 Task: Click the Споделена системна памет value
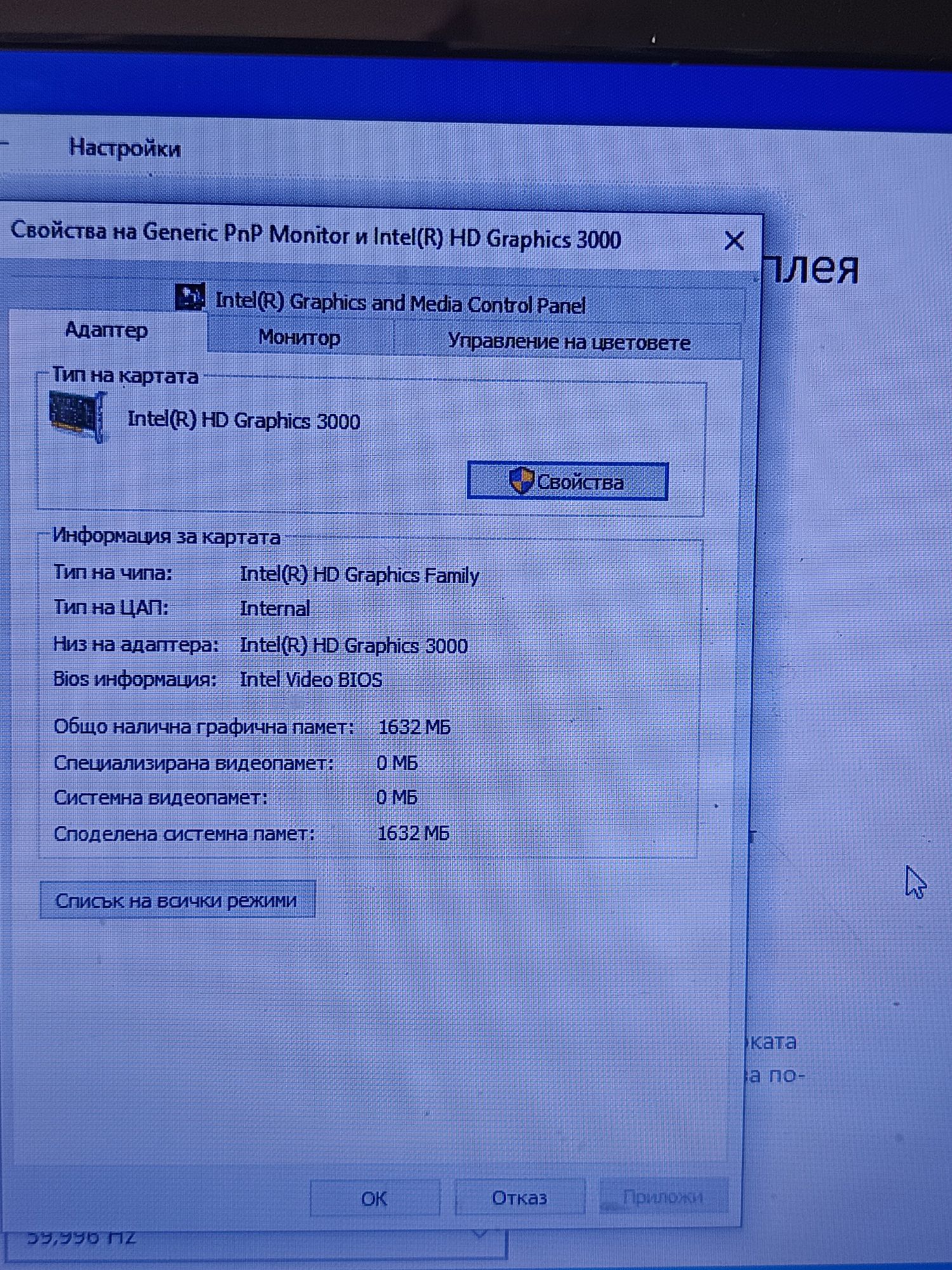413,833
